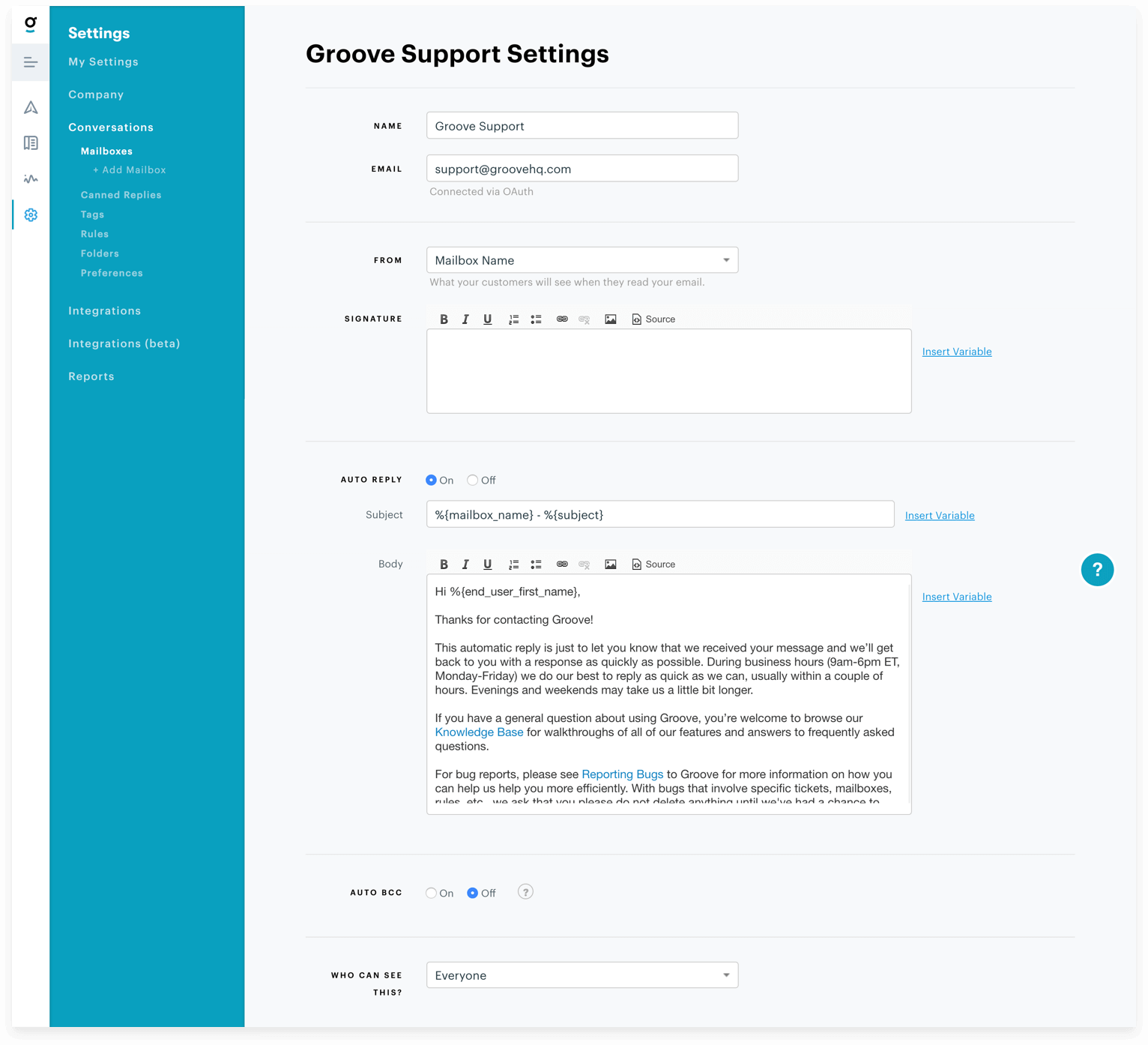This screenshot has height=1045, width=1148.
Task: Open Rules settings
Action: (94, 234)
